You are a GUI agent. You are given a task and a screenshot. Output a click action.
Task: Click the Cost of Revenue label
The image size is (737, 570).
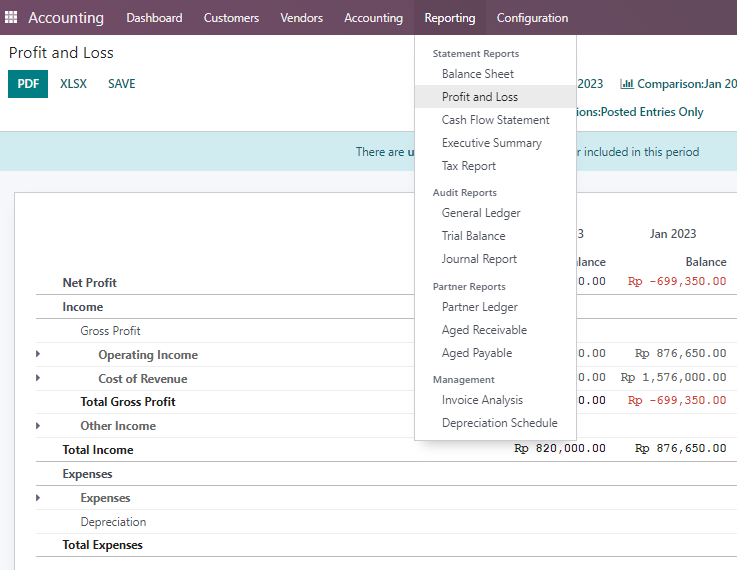click(143, 379)
